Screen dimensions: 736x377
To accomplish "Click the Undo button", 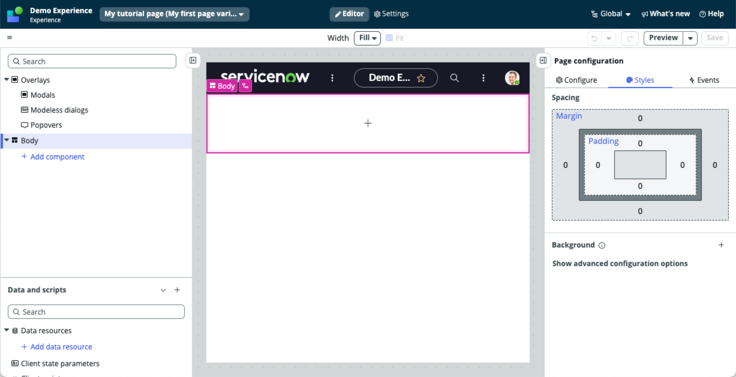I will pos(595,38).
